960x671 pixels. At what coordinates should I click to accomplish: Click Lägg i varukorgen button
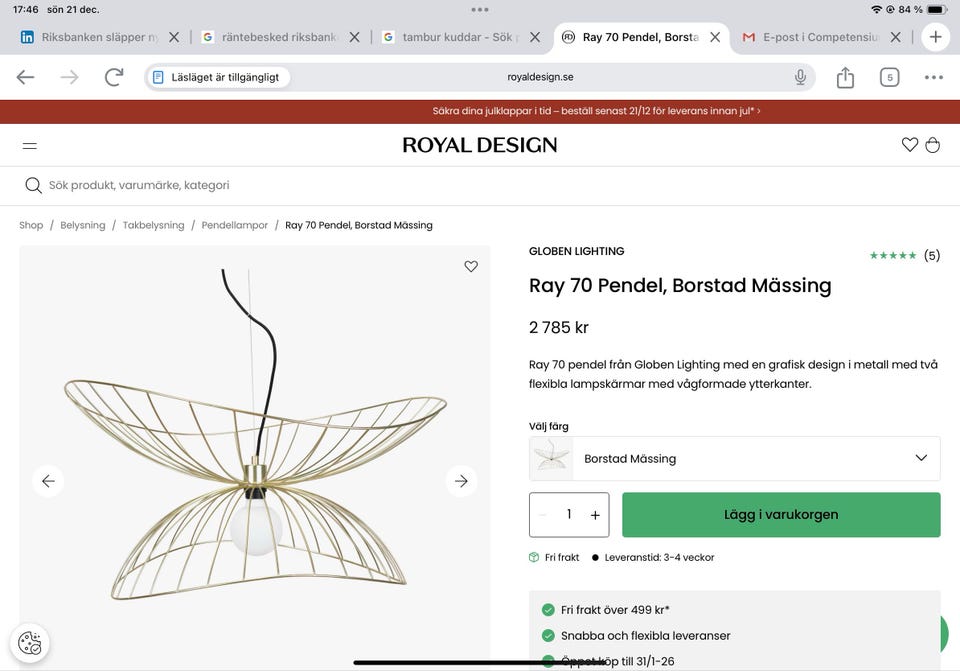(781, 515)
